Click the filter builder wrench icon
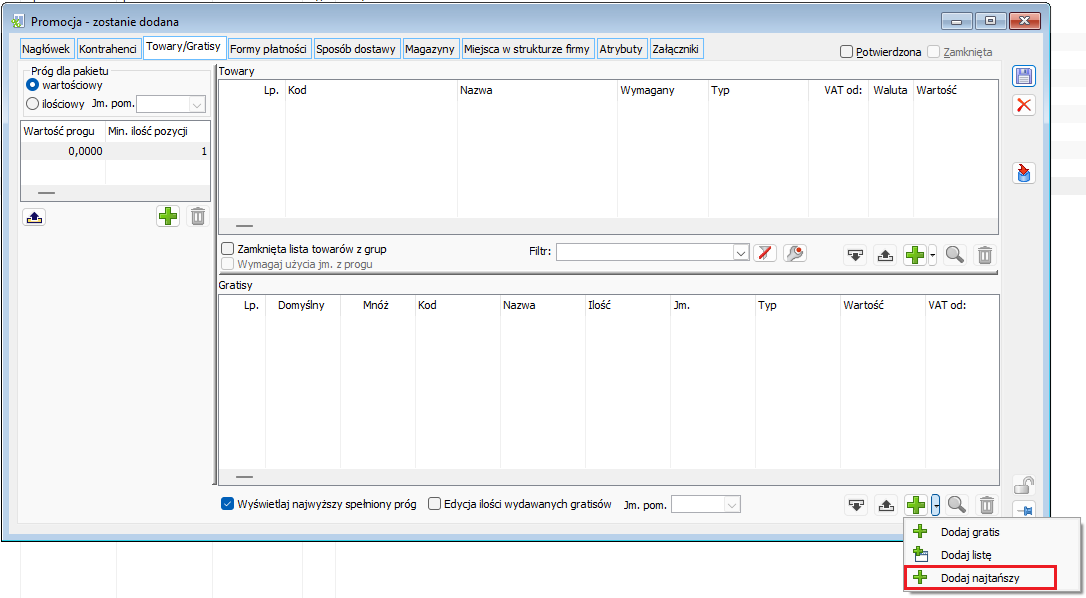This screenshot has height=598, width=1086. pos(796,253)
